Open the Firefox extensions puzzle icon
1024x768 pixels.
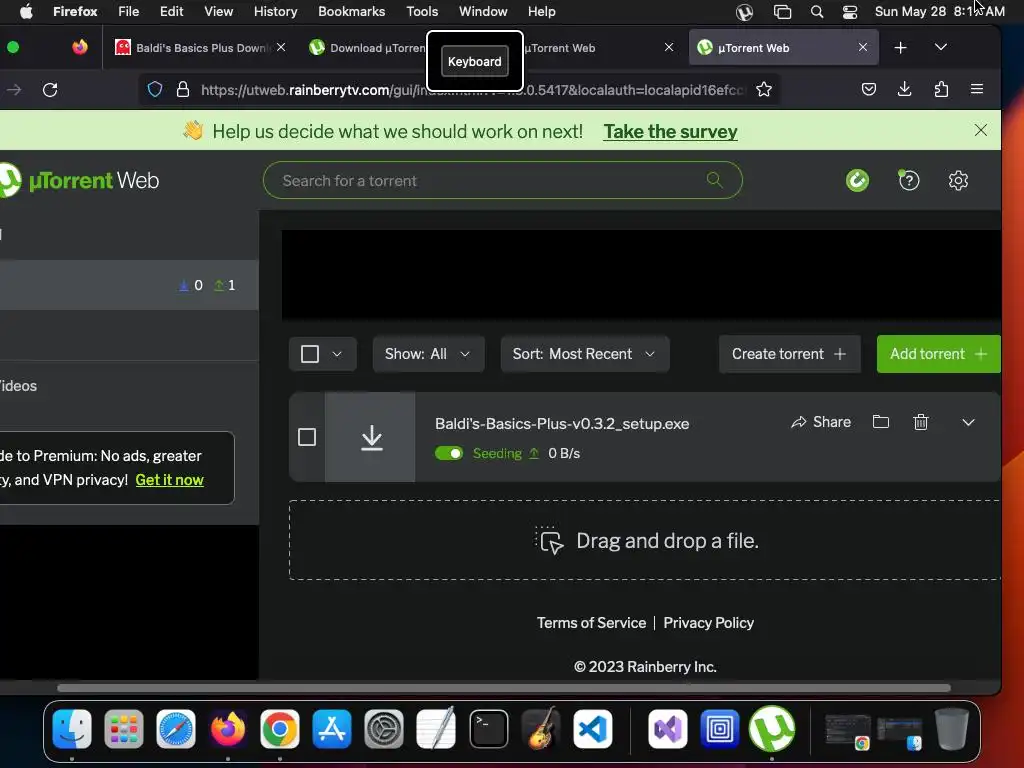tap(940, 89)
